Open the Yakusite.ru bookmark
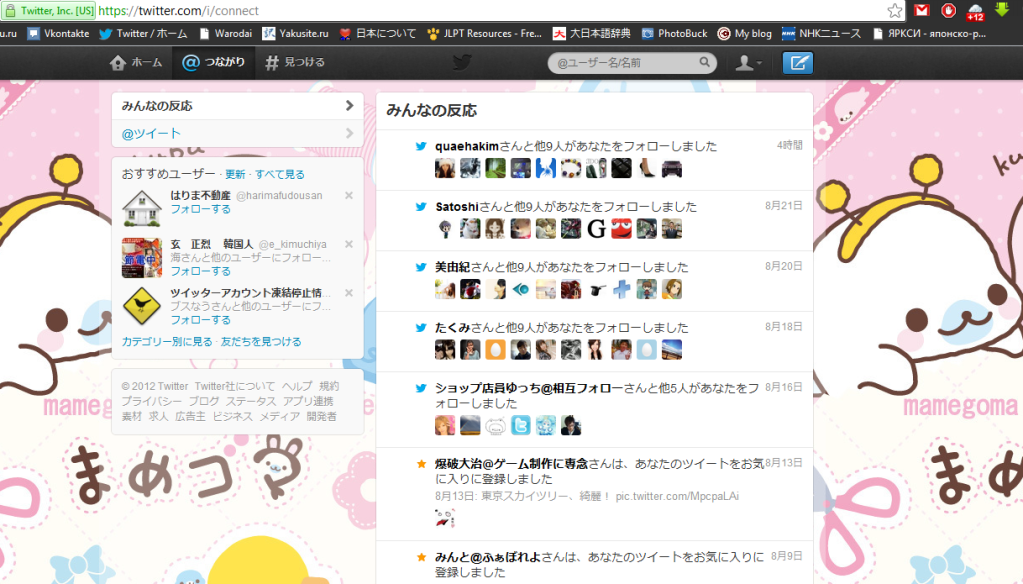1023x584 pixels. (x=296, y=33)
